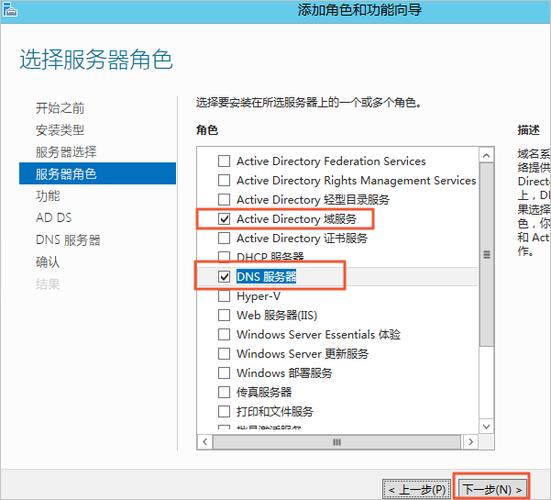Check Windows Server 更新服务 checkbox
Image resolution: width=551 pixels, height=500 pixels.
(224, 353)
